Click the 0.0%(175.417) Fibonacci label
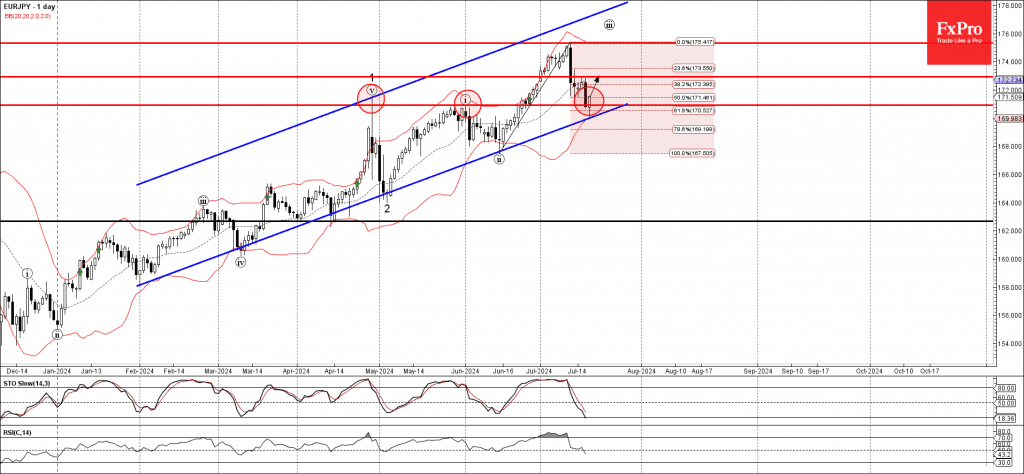Viewport: 1024px width, 474px height. pyautogui.click(x=696, y=42)
